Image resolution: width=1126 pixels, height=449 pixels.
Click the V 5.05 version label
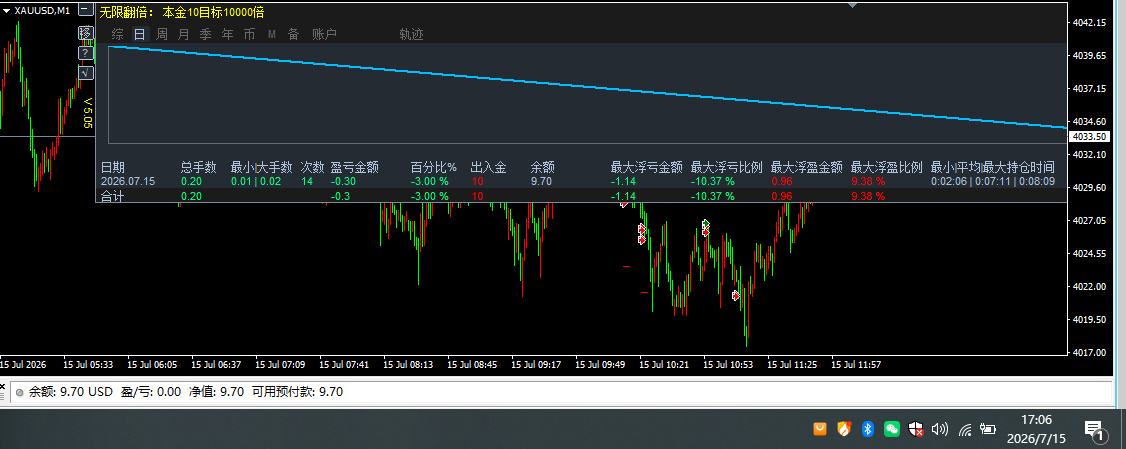tap(88, 114)
